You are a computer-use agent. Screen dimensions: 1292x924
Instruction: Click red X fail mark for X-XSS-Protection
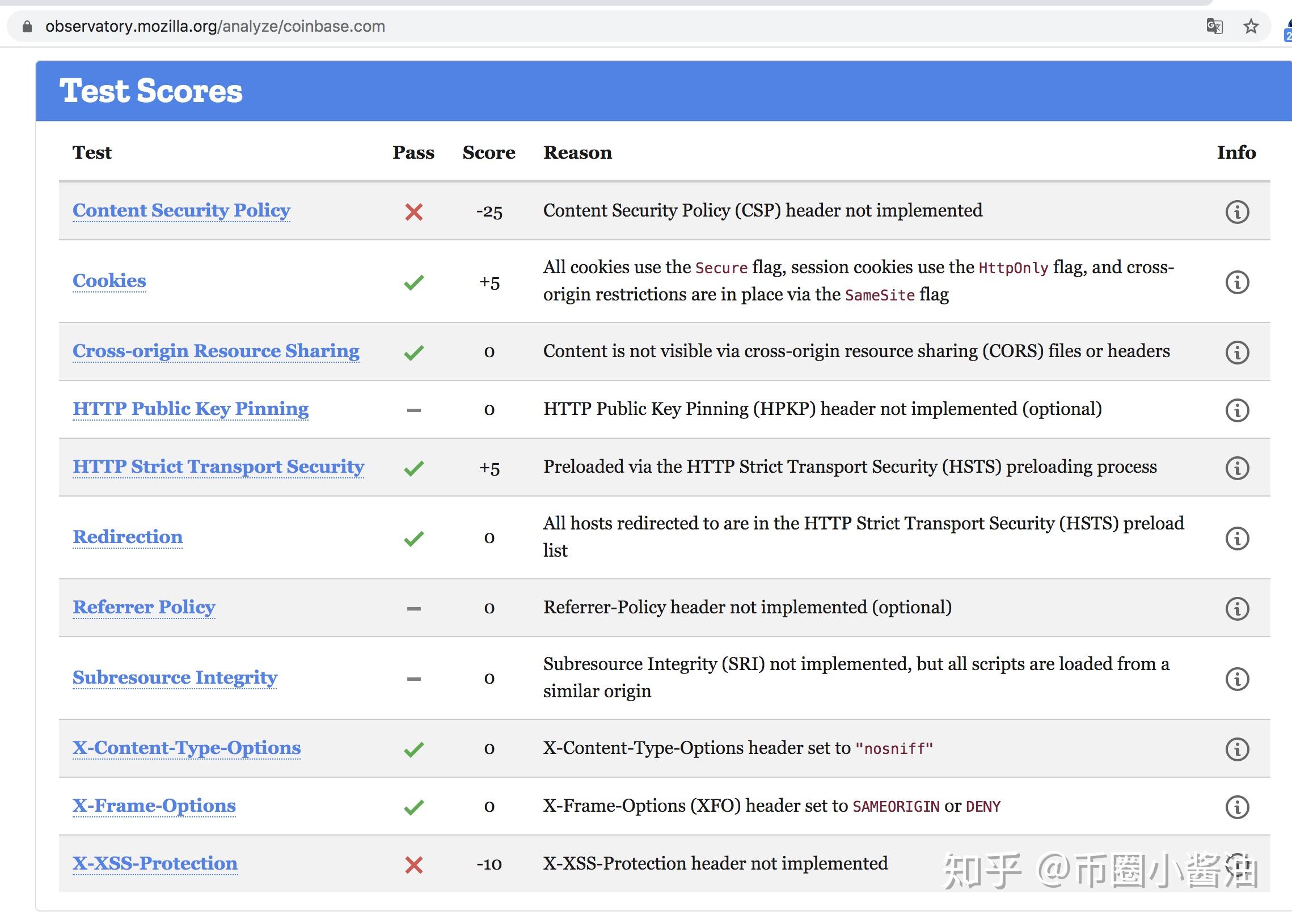click(414, 865)
